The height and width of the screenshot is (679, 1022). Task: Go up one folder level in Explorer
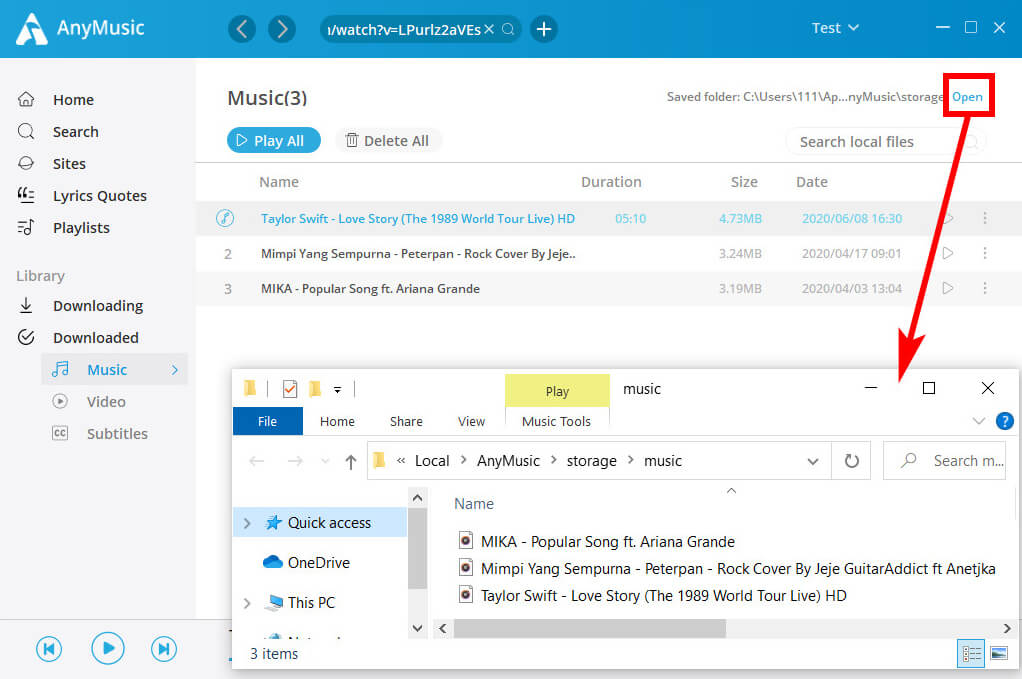351,461
